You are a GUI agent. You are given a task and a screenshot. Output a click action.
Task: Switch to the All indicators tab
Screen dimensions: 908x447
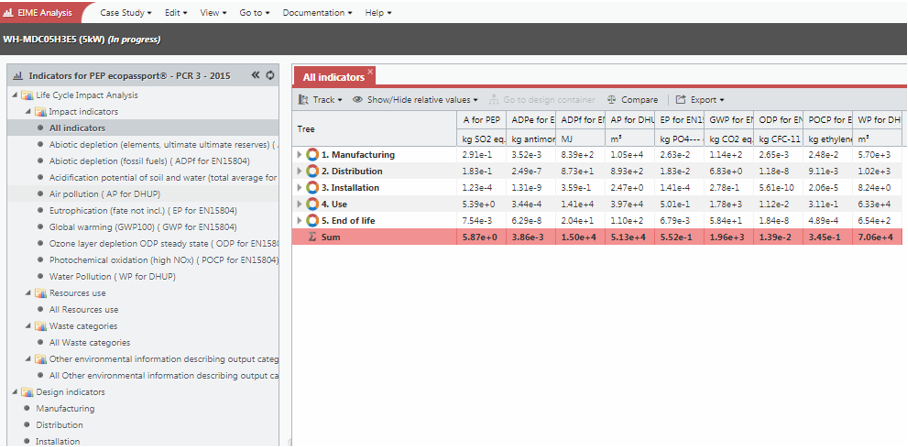tap(334, 77)
